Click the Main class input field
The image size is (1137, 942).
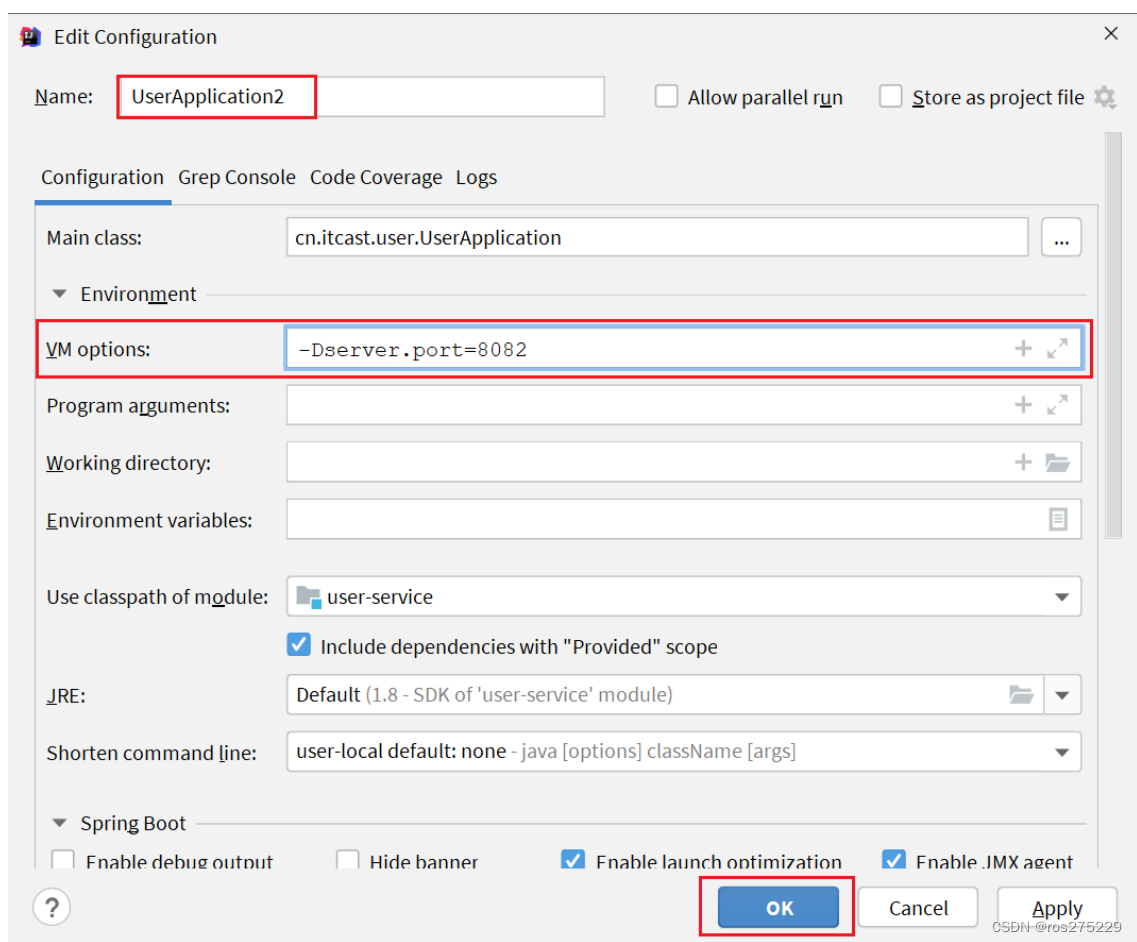pos(657,237)
